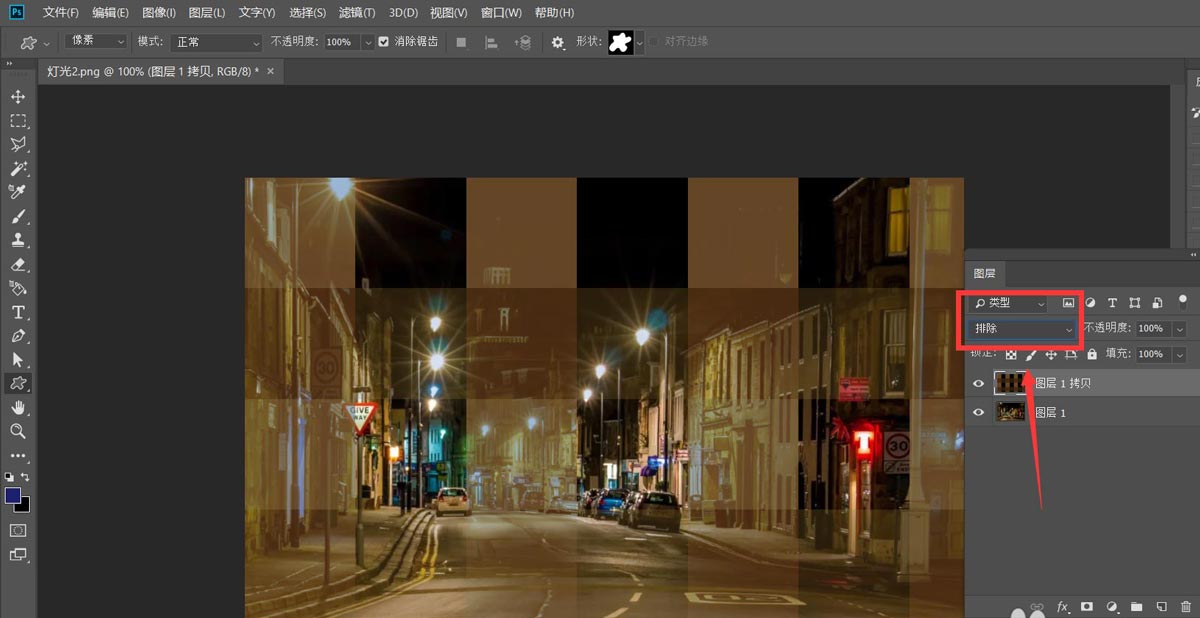Open the 文件 menu
Viewport: 1200px width, 618px height.
coord(61,13)
